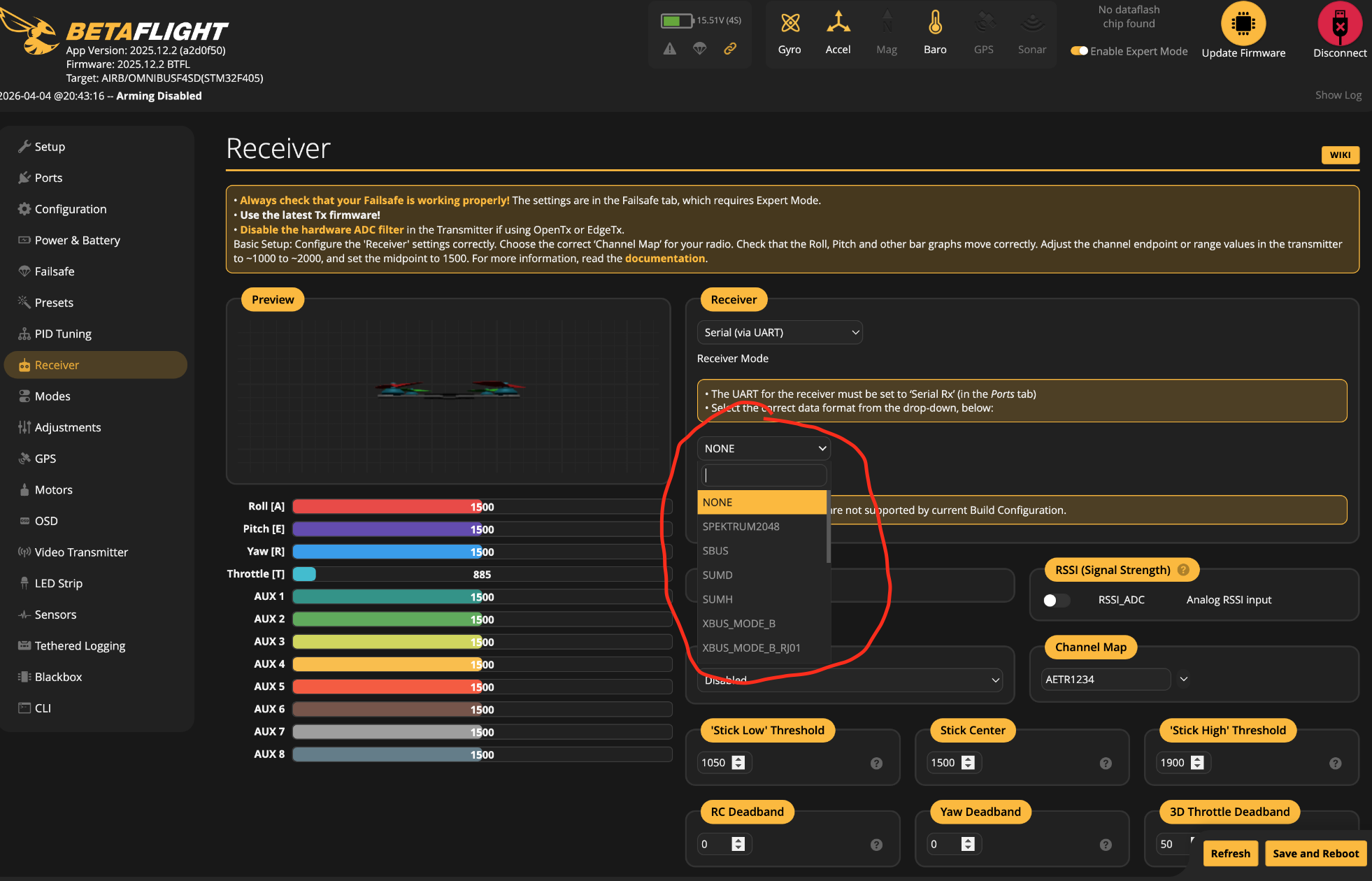Screen dimensions: 1372x881
Task: Select SUMH from the provider list
Action: 762,599
